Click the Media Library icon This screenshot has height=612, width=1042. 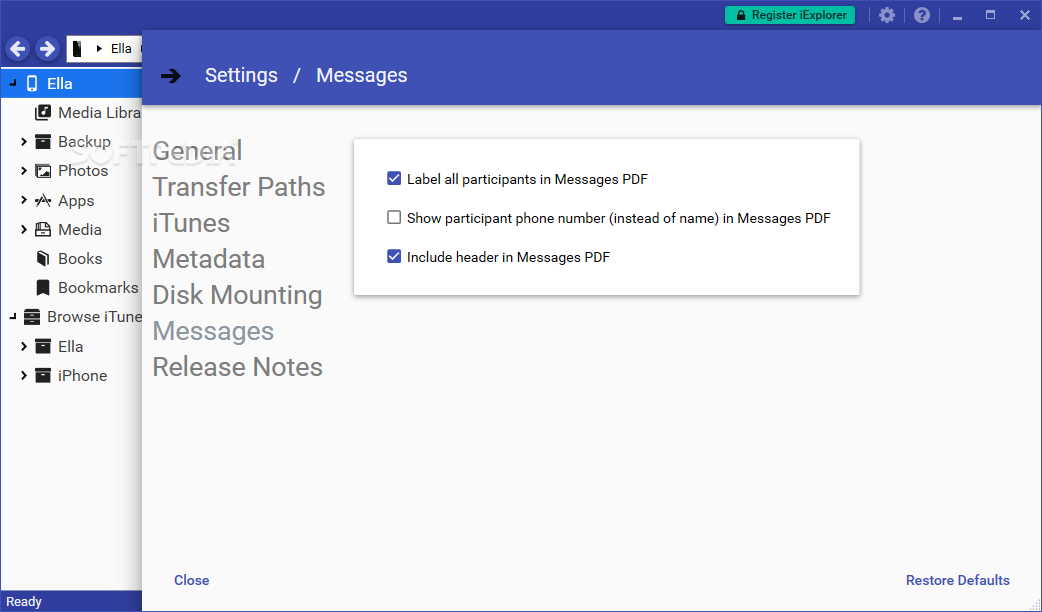pos(43,112)
